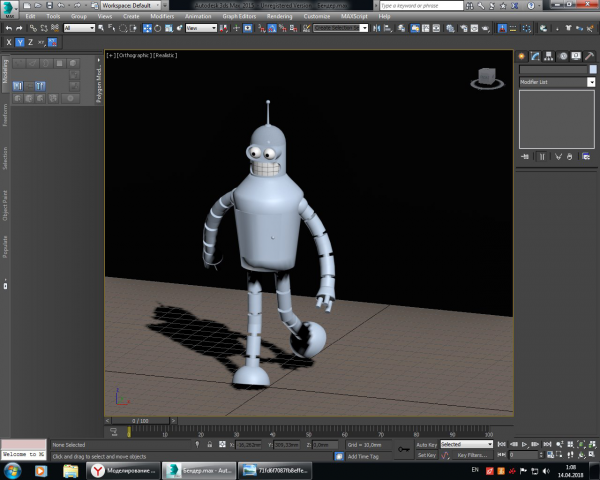Toggle Auto Key mode
600x480 pixels.
click(427, 445)
